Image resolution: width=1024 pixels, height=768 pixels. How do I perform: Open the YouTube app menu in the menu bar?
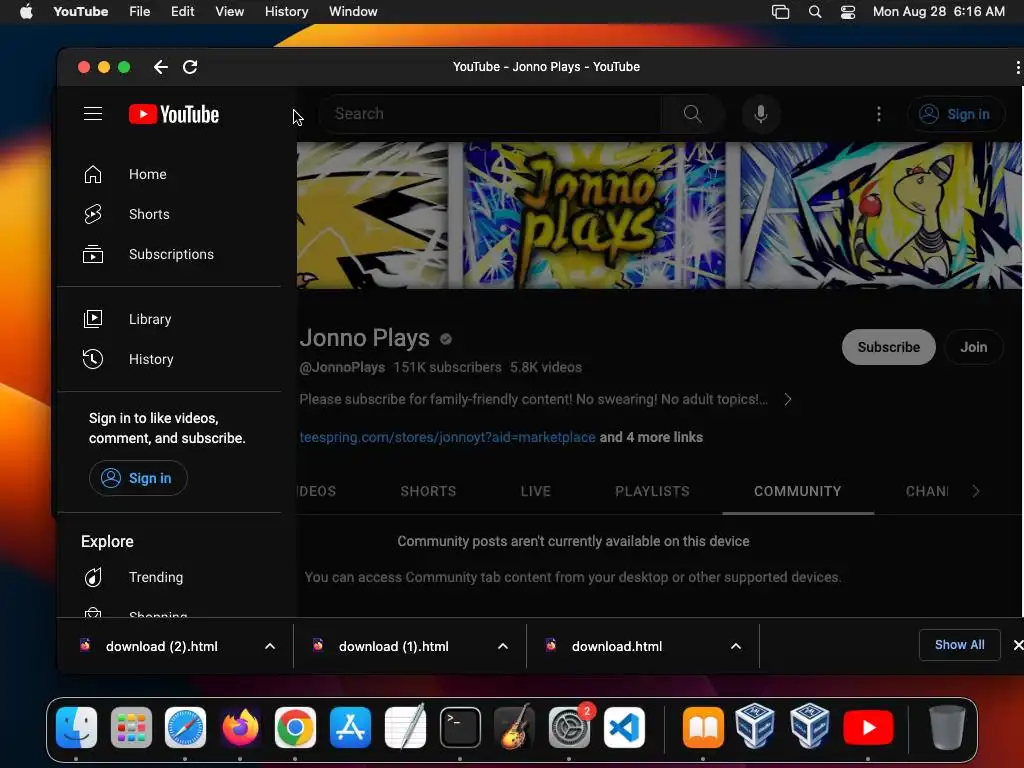[x=81, y=12]
